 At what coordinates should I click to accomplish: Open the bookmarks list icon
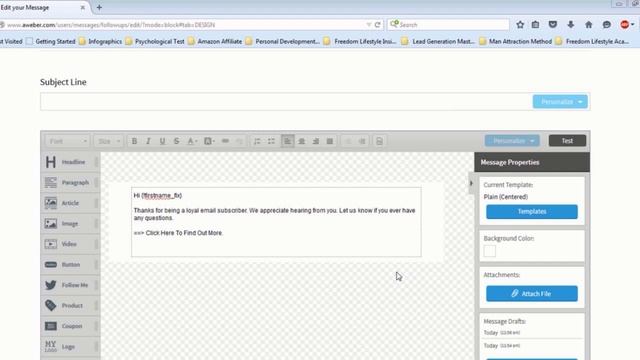point(536,25)
